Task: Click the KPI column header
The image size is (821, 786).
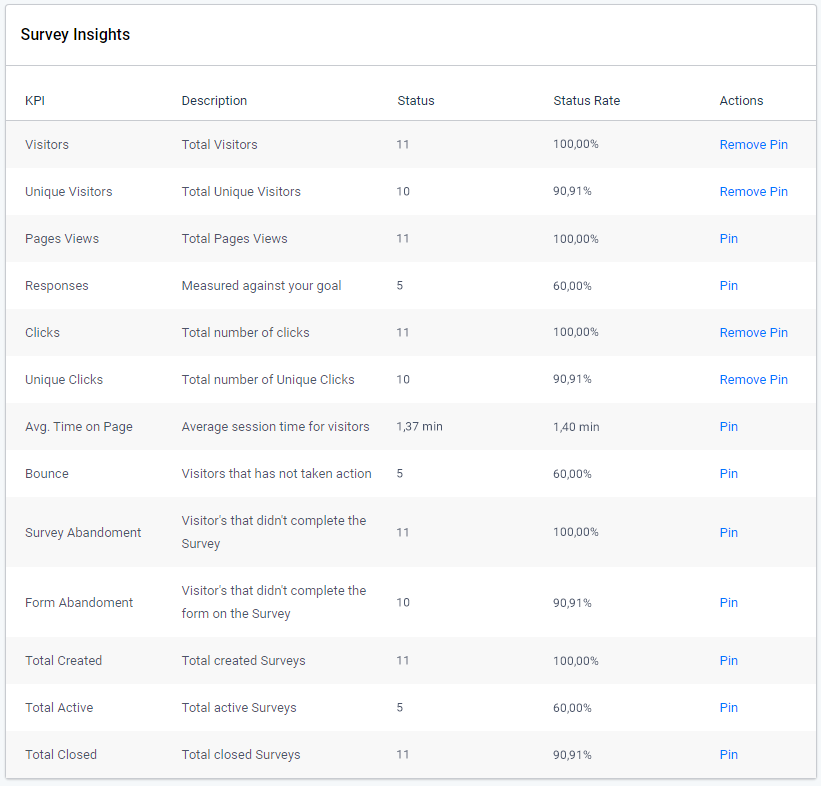Action: click(x=35, y=100)
